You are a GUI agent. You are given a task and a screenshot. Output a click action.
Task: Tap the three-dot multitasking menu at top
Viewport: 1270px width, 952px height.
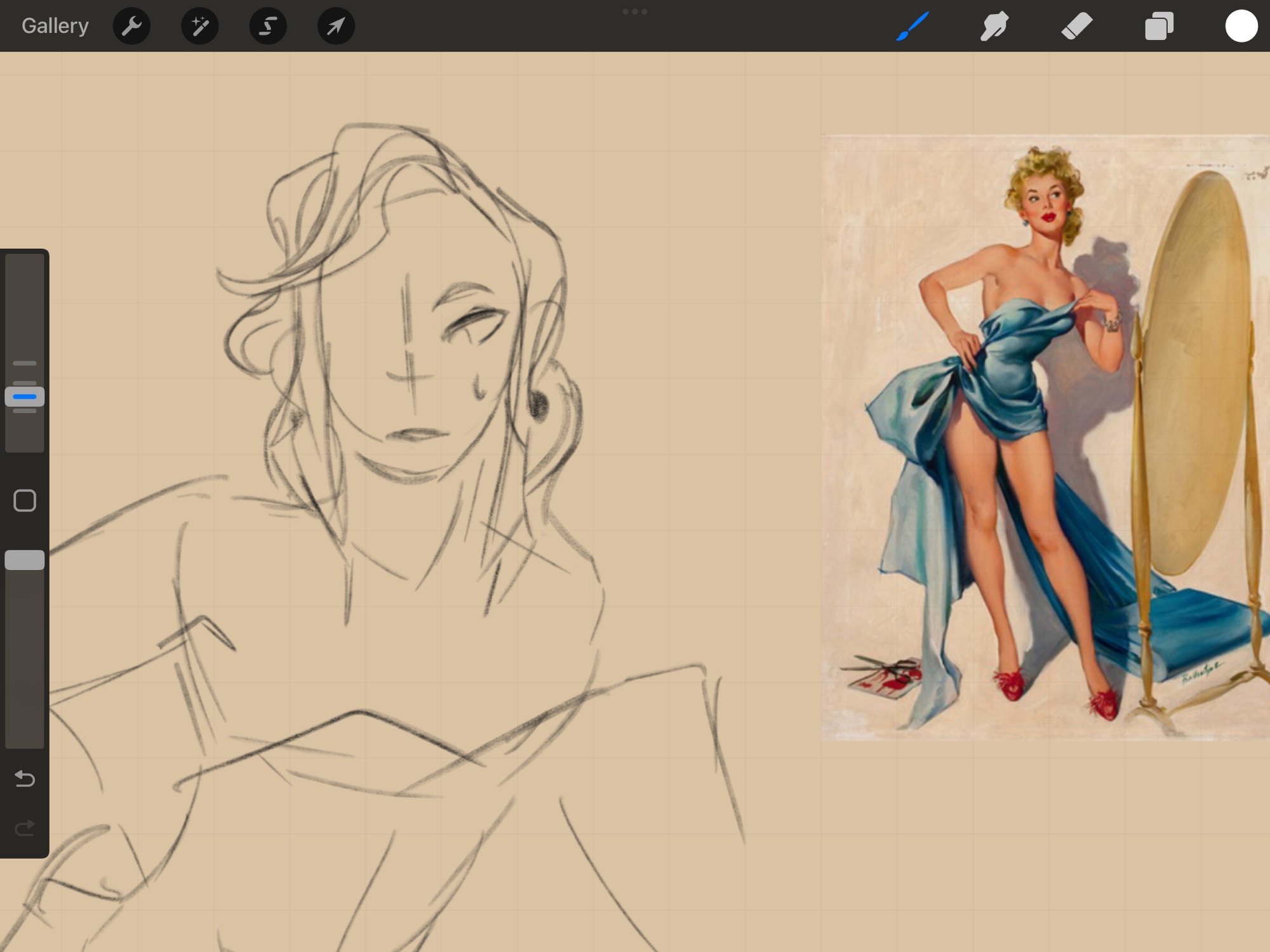coord(634,11)
